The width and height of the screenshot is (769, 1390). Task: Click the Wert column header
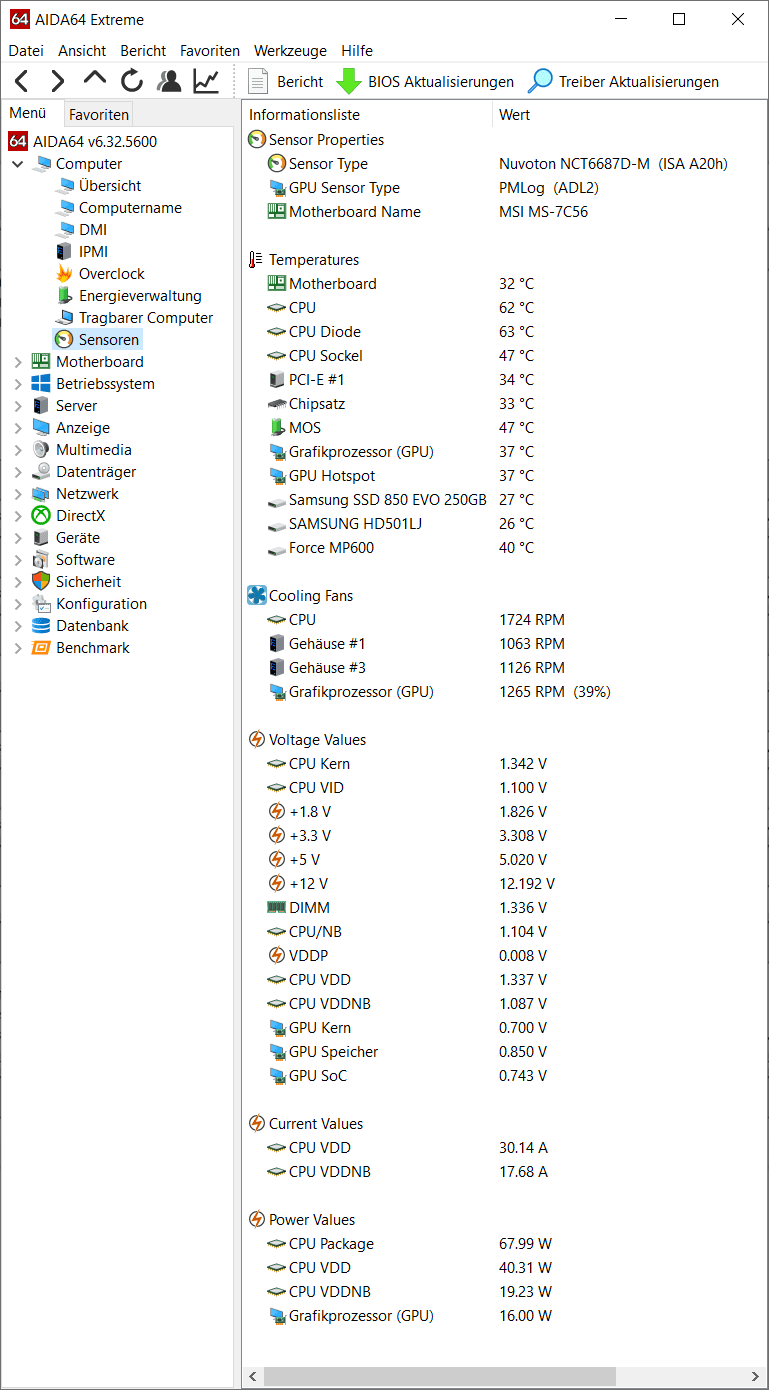514,115
